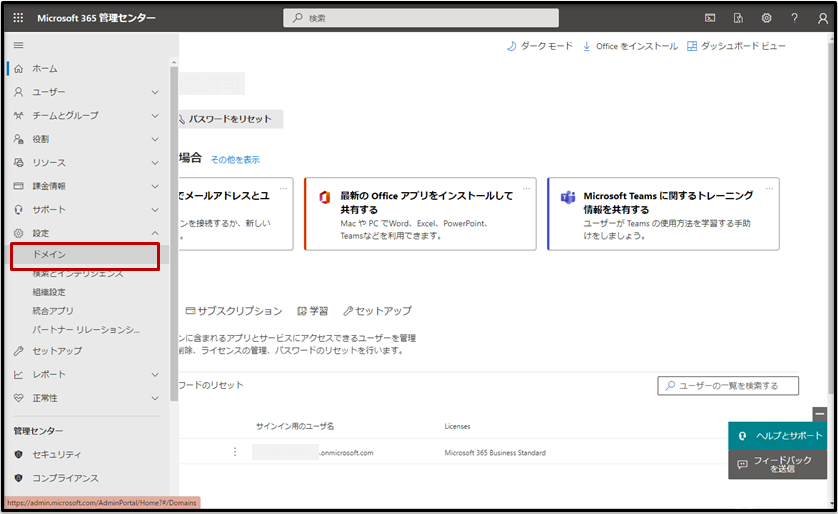Switch to the 学習 tab
Image resolution: width=838 pixels, height=514 pixels.
pyautogui.click(x=313, y=311)
